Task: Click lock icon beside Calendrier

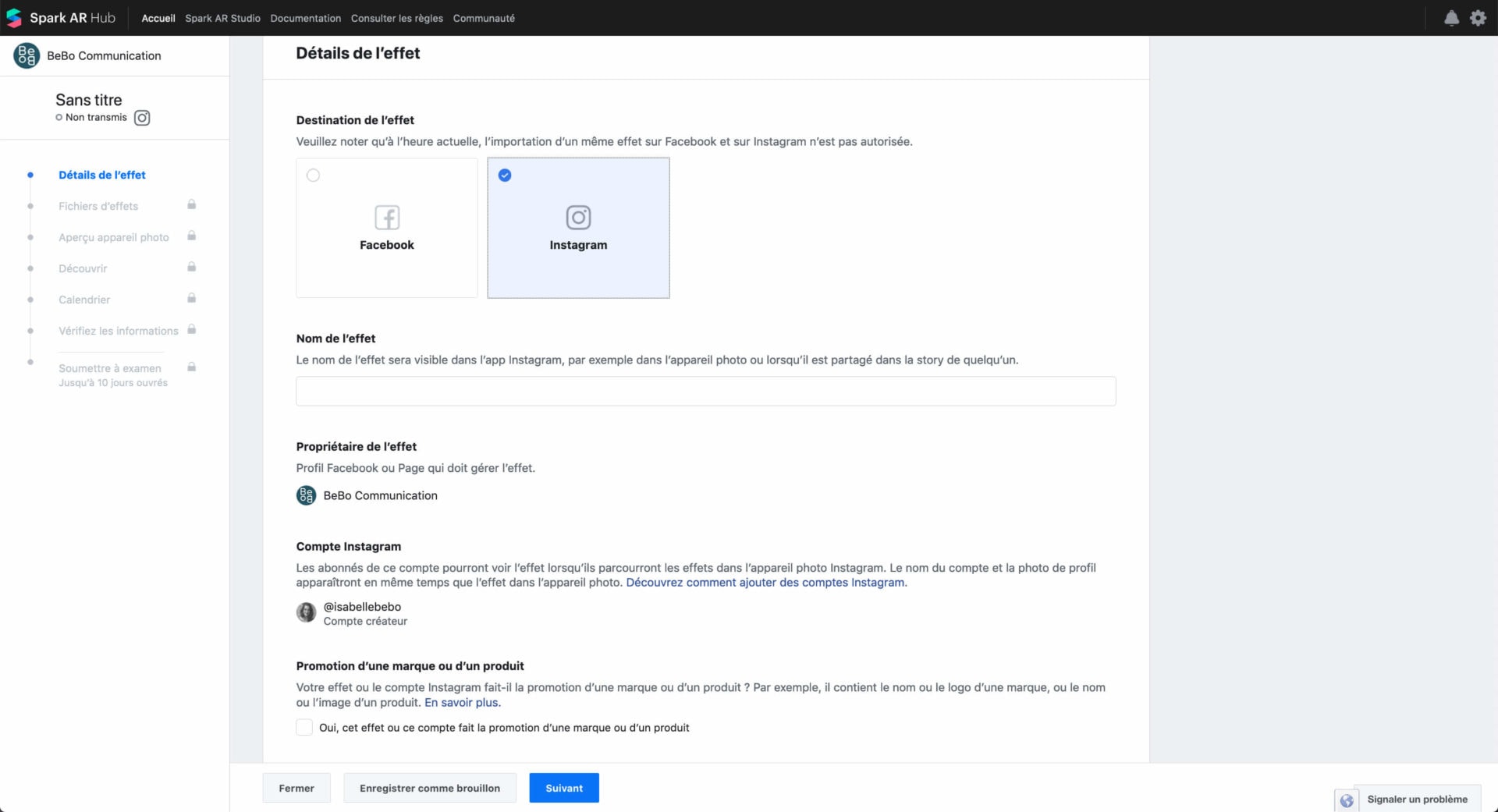Action: click(191, 298)
